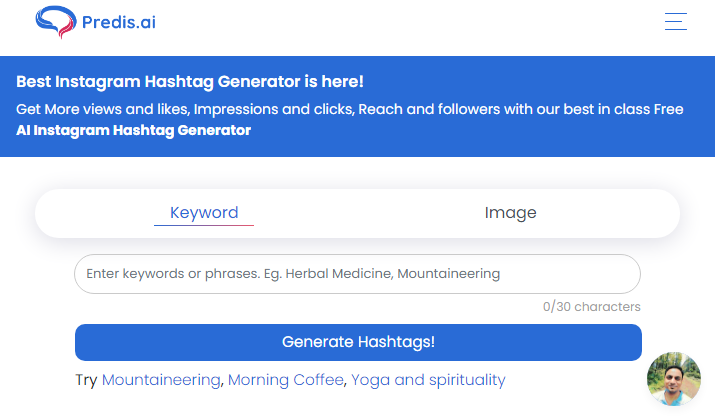Click the Predis.ai brand name text
The height and width of the screenshot is (420, 715).
click(x=119, y=22)
